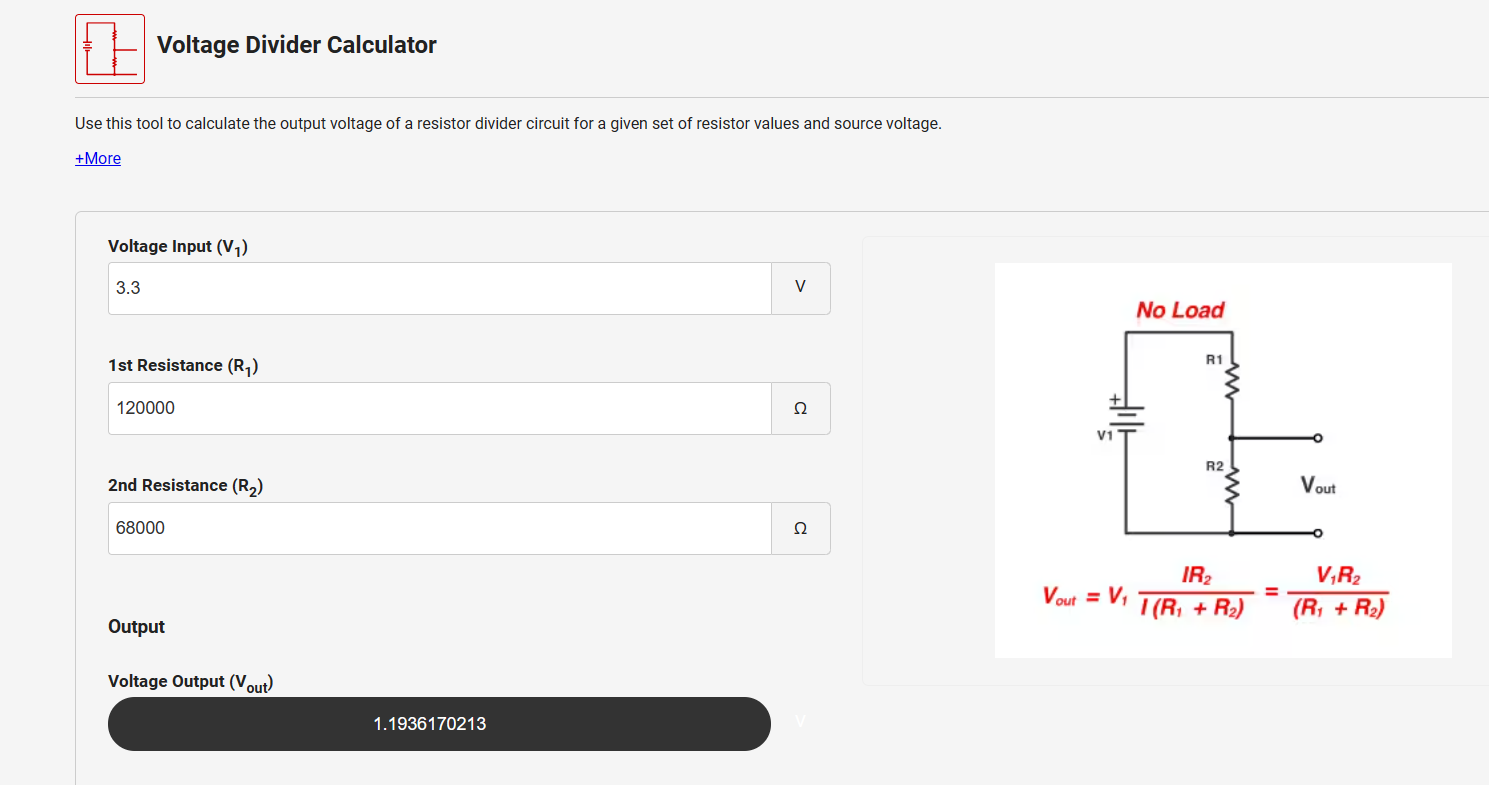Click the Ω unit symbol beside 1st Resistance
This screenshot has height=785, width=1489.
800,409
